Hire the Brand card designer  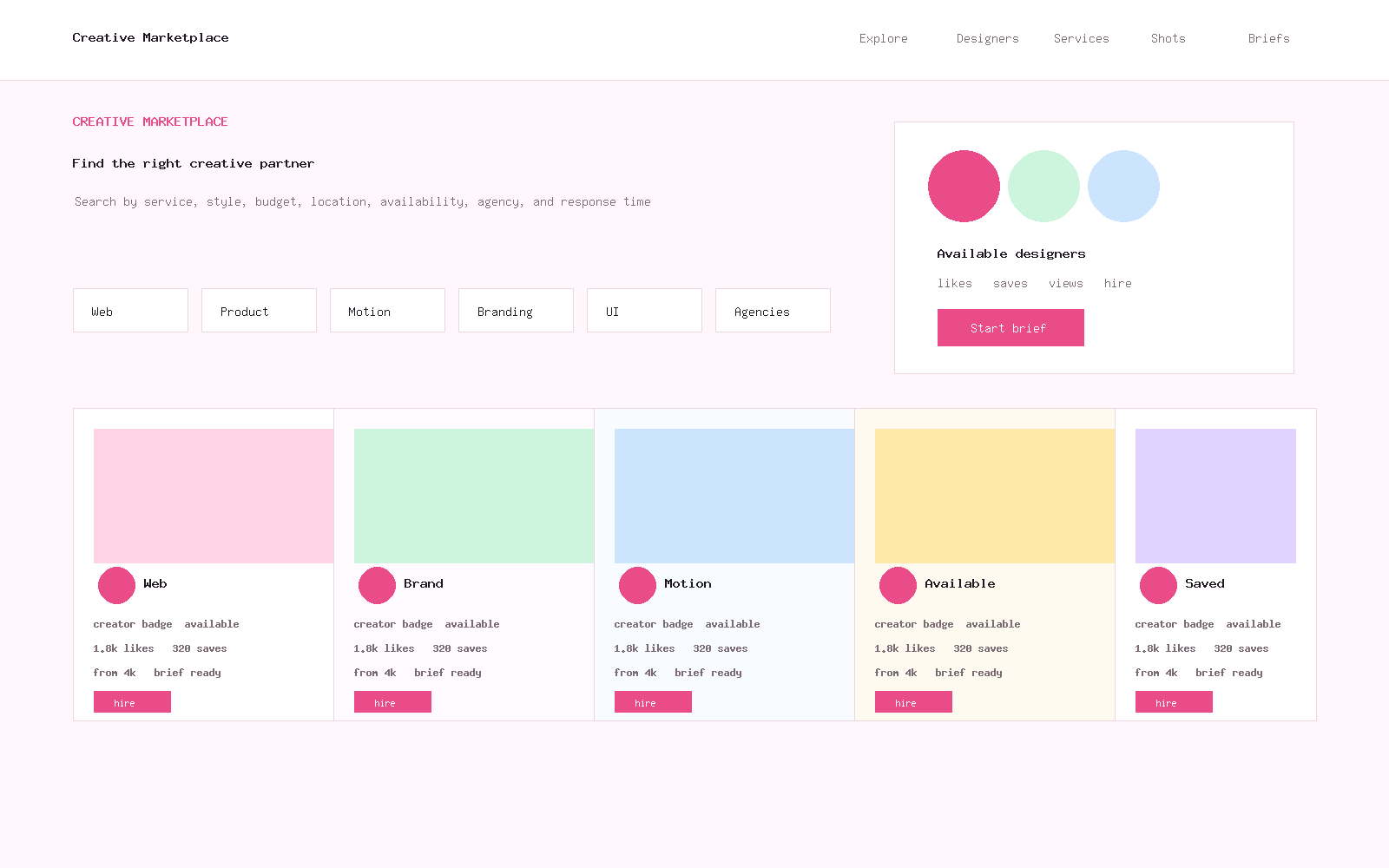point(392,701)
